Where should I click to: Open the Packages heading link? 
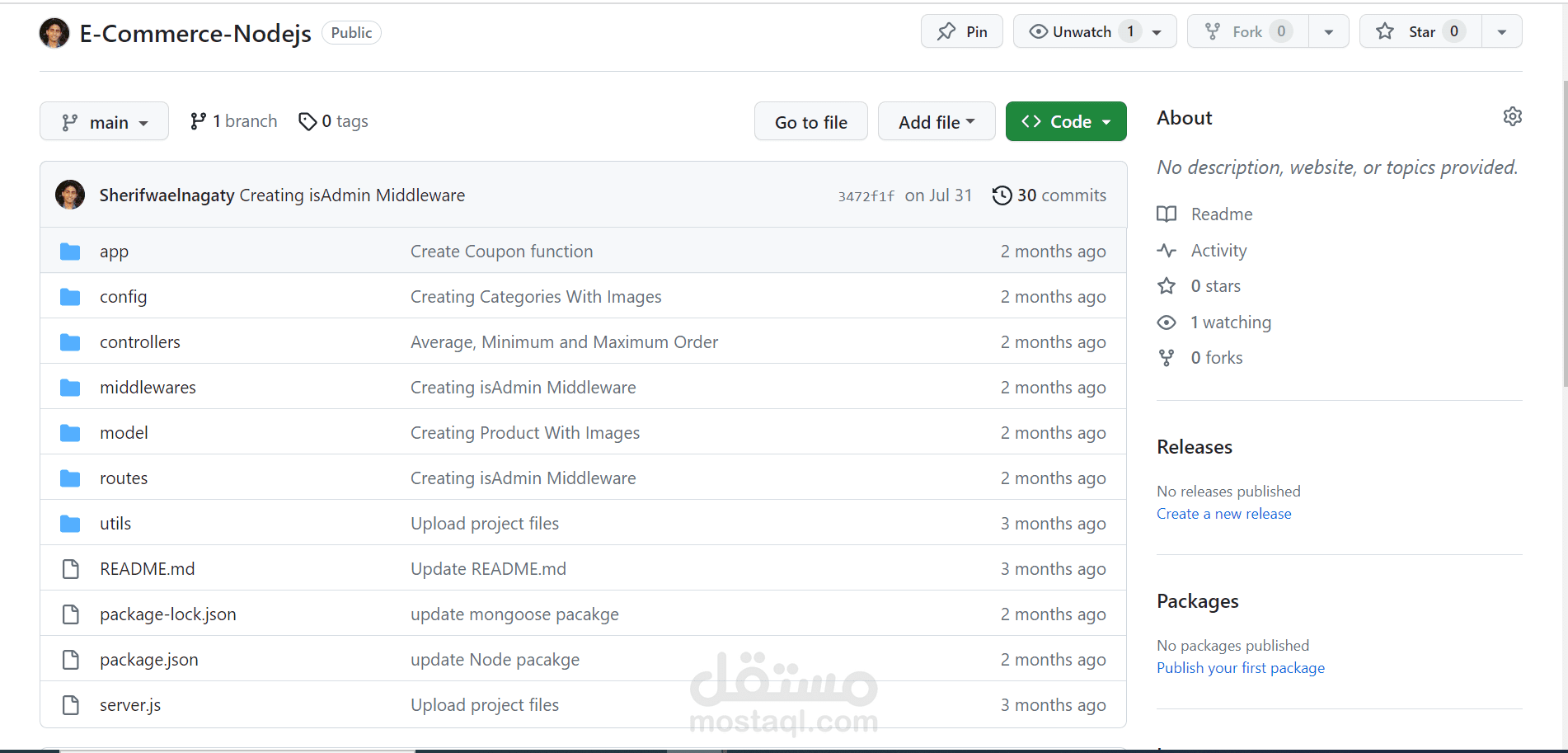point(1198,601)
